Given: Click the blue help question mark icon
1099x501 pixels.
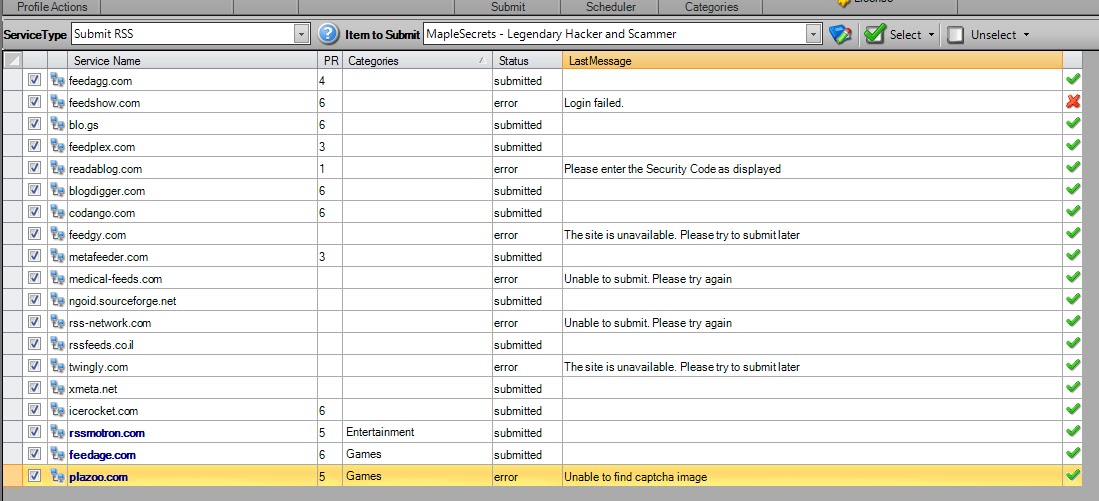Looking at the screenshot, I should coord(328,34).
